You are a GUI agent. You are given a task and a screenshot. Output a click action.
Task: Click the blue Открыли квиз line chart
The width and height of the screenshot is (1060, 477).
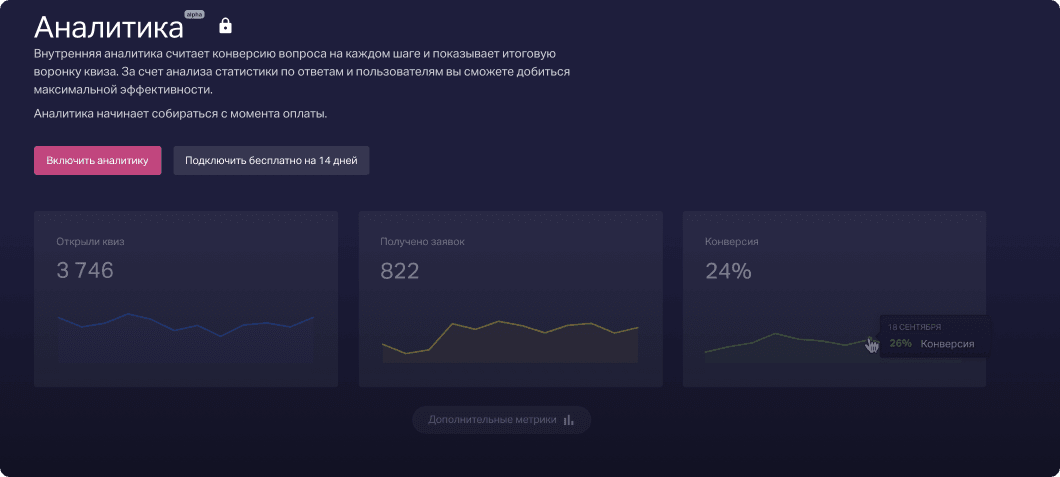186,324
